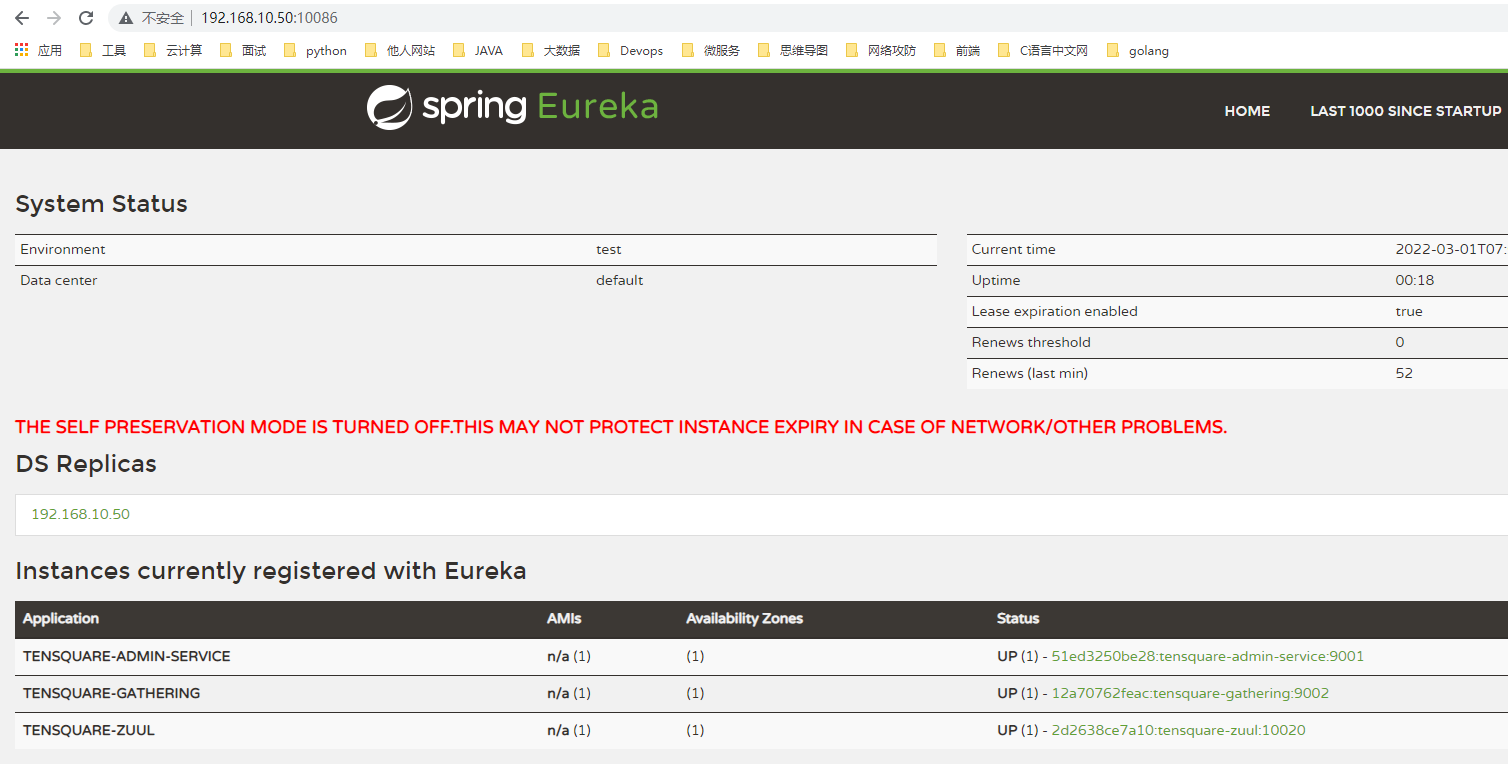This screenshot has height=764, width=1508.
Task: Click the Renews (last min) value 52
Action: tap(1404, 373)
